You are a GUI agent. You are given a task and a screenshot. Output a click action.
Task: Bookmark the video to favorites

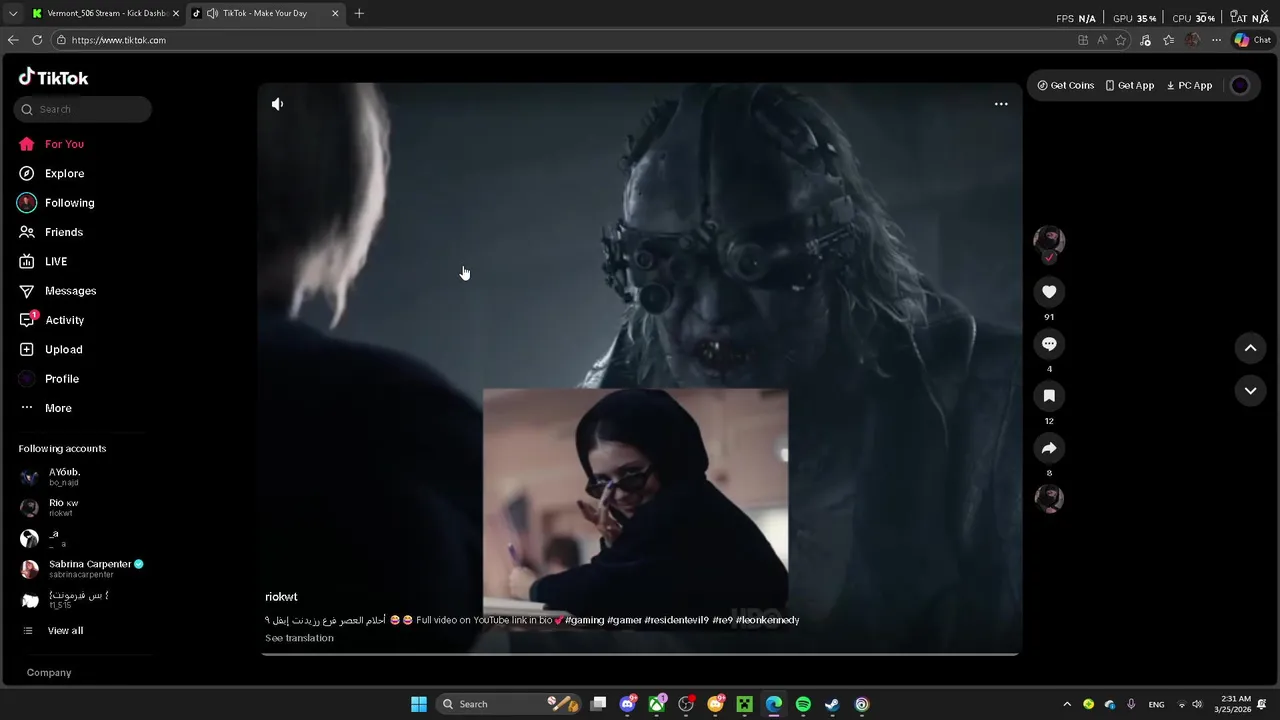1049,396
